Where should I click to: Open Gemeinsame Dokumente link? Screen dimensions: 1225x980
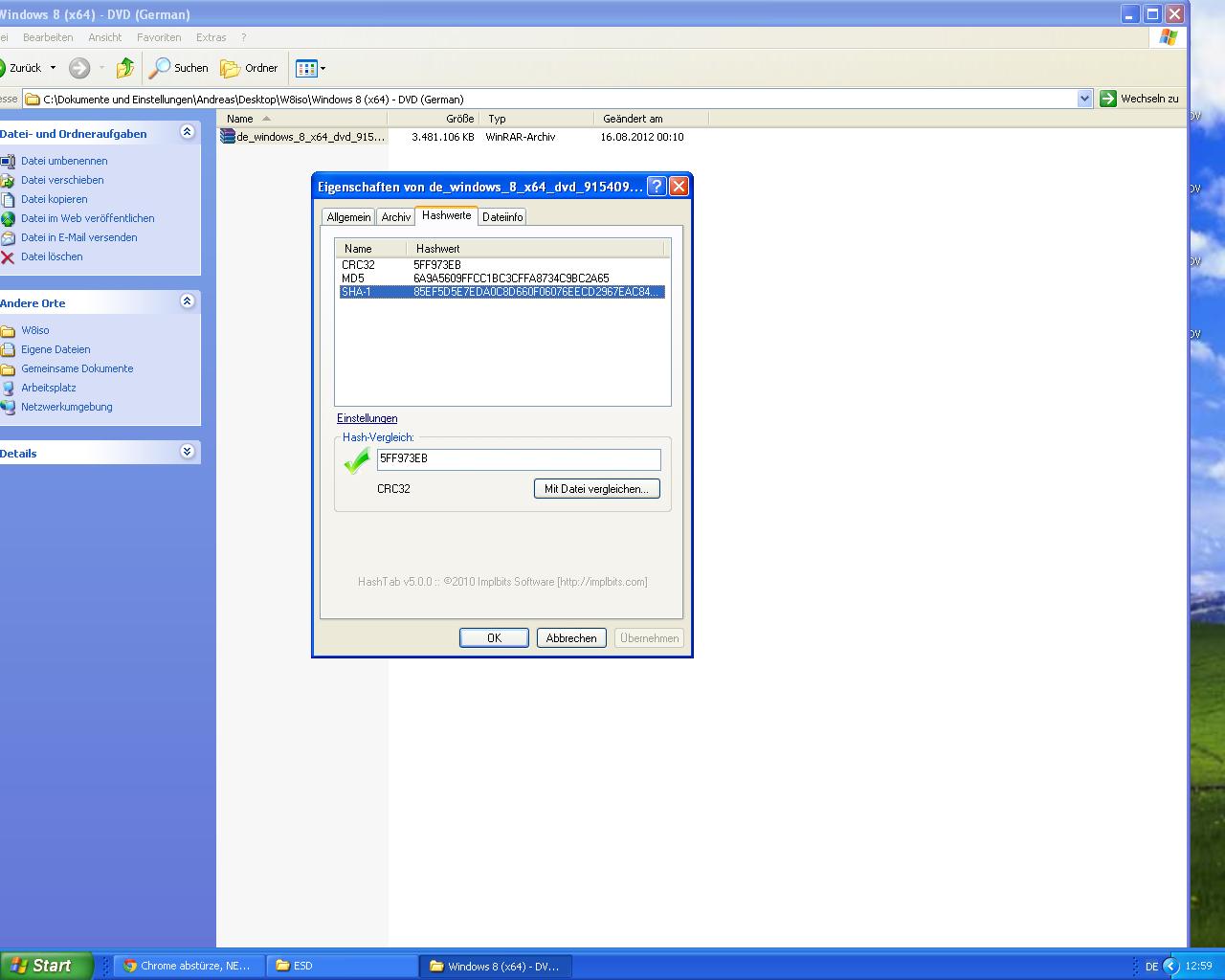pos(78,368)
